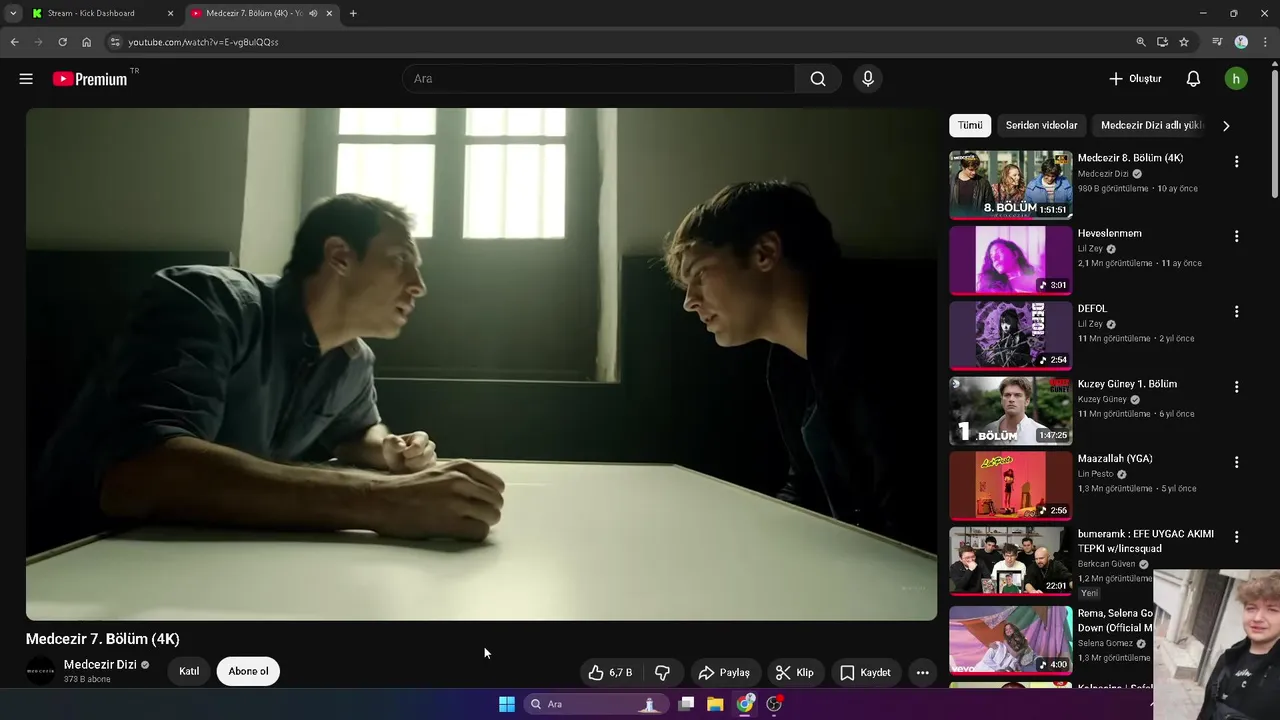The height and width of the screenshot is (720, 1280).
Task: Open Chrome three-dot menu
Action: 1266,42
